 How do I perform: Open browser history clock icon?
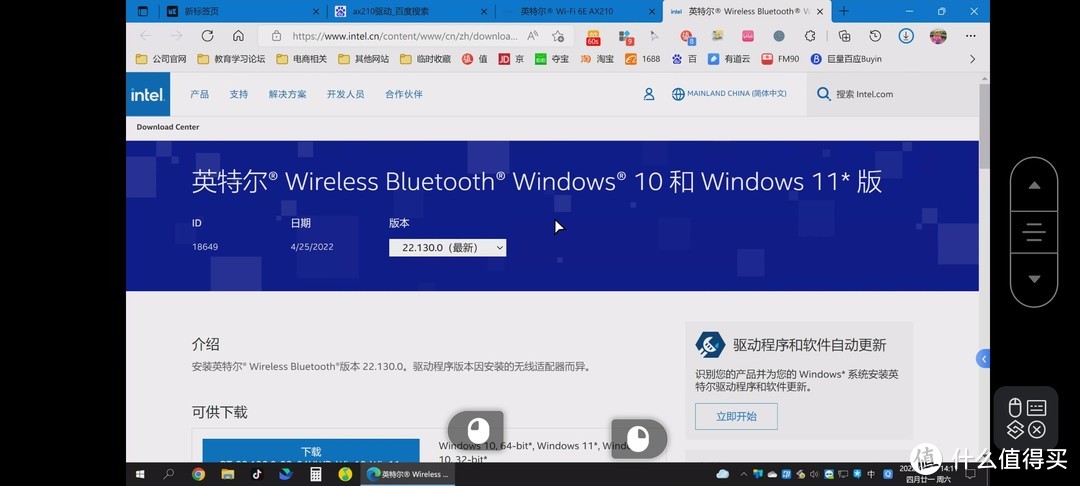pyautogui.click(x=875, y=36)
